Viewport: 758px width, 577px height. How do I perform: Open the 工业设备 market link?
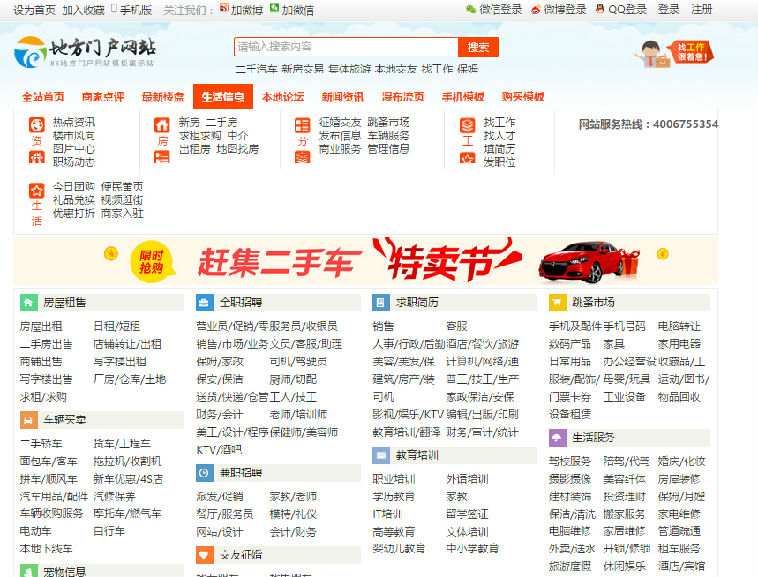[625, 397]
